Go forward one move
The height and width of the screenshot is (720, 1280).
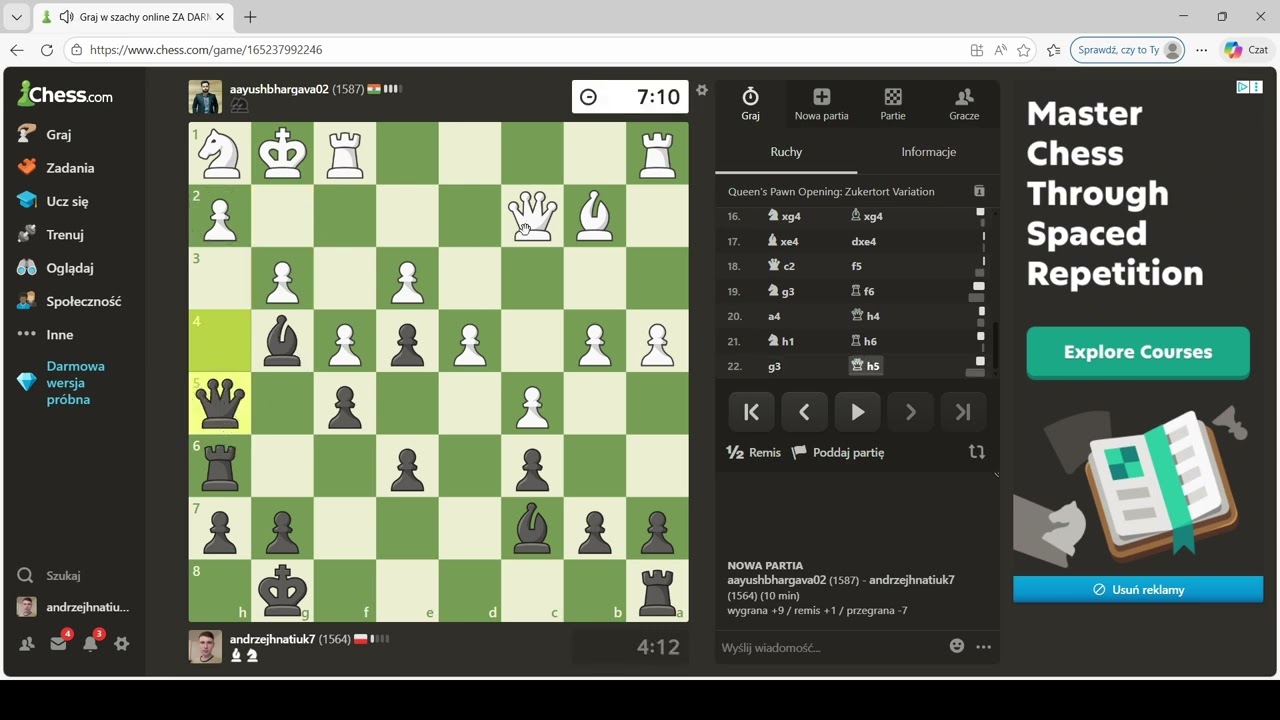click(910, 412)
